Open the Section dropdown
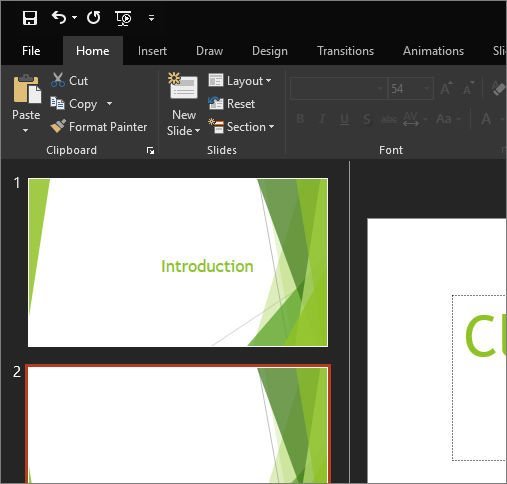507x484 pixels. click(241, 127)
